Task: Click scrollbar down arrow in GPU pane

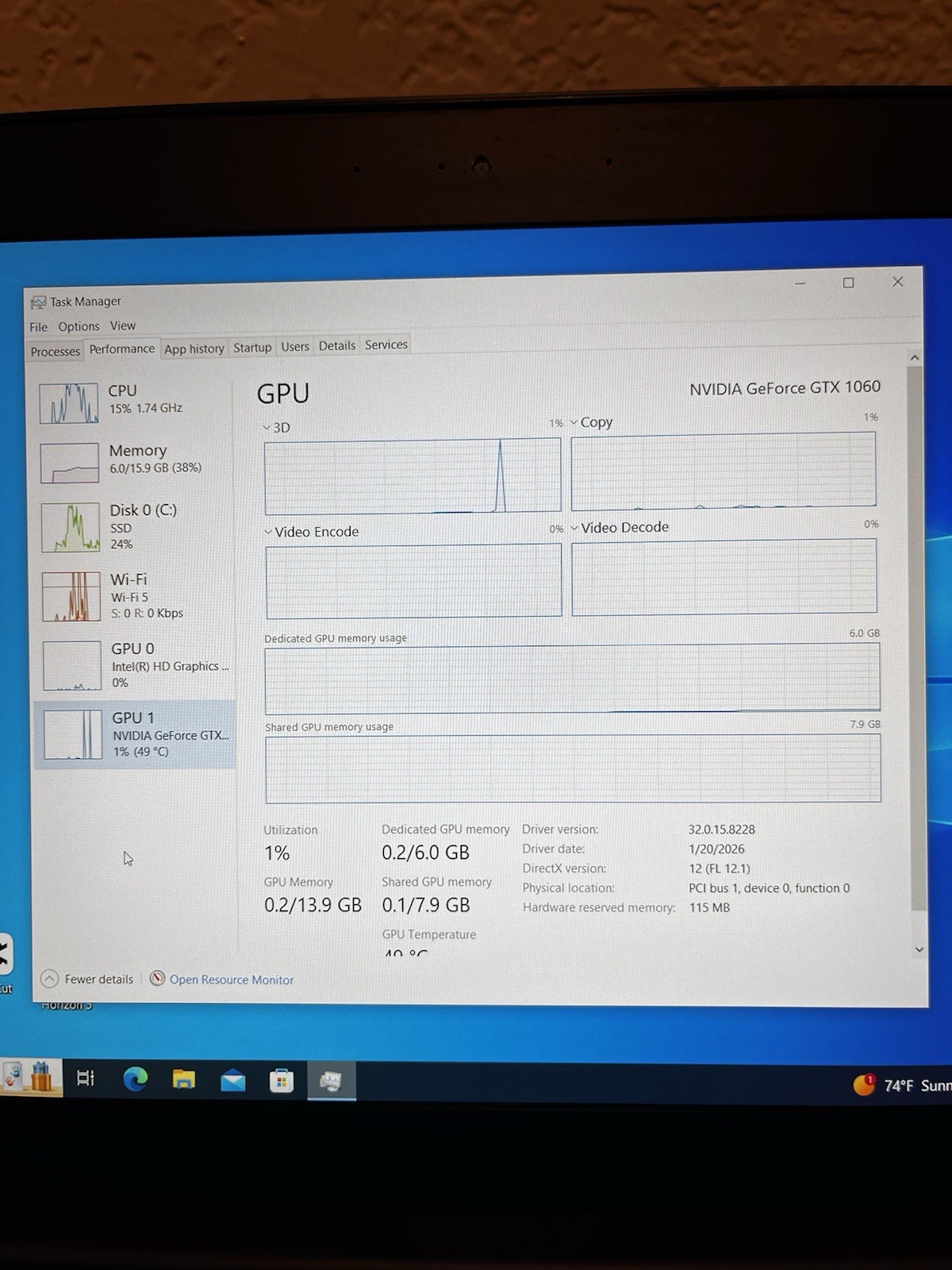Action: coord(919,949)
